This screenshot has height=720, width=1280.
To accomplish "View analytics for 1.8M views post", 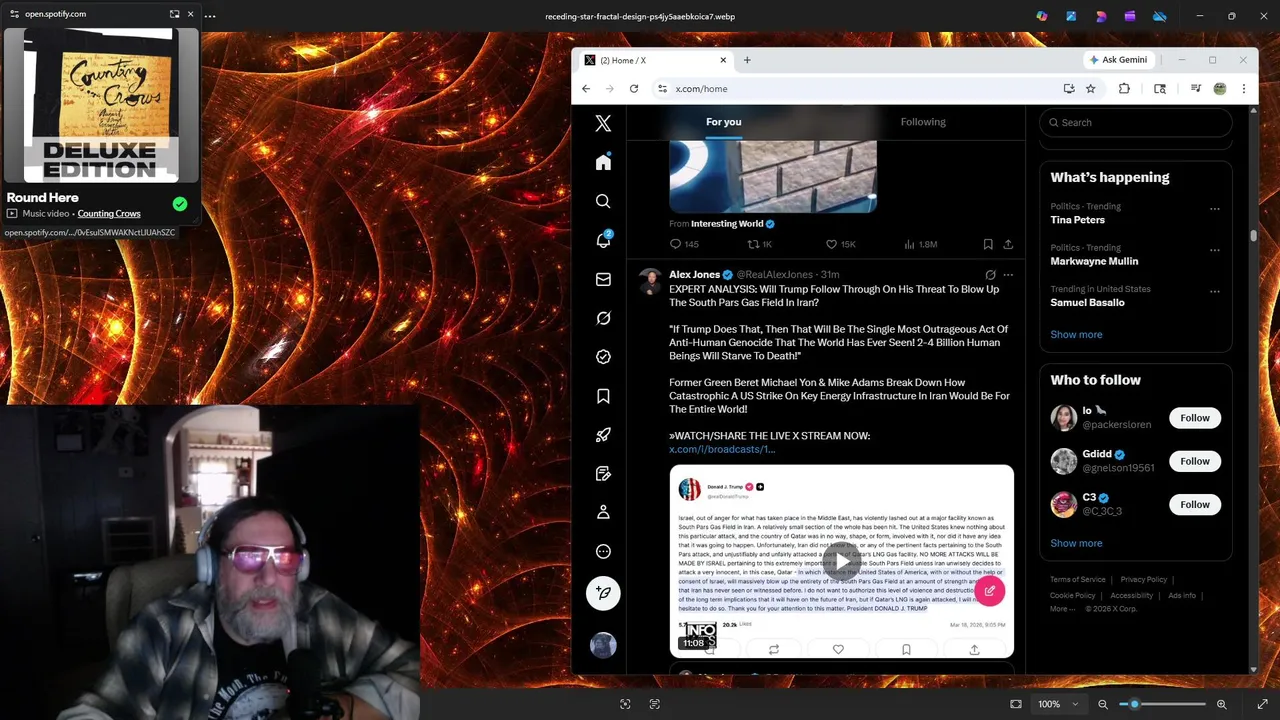I will coord(920,244).
